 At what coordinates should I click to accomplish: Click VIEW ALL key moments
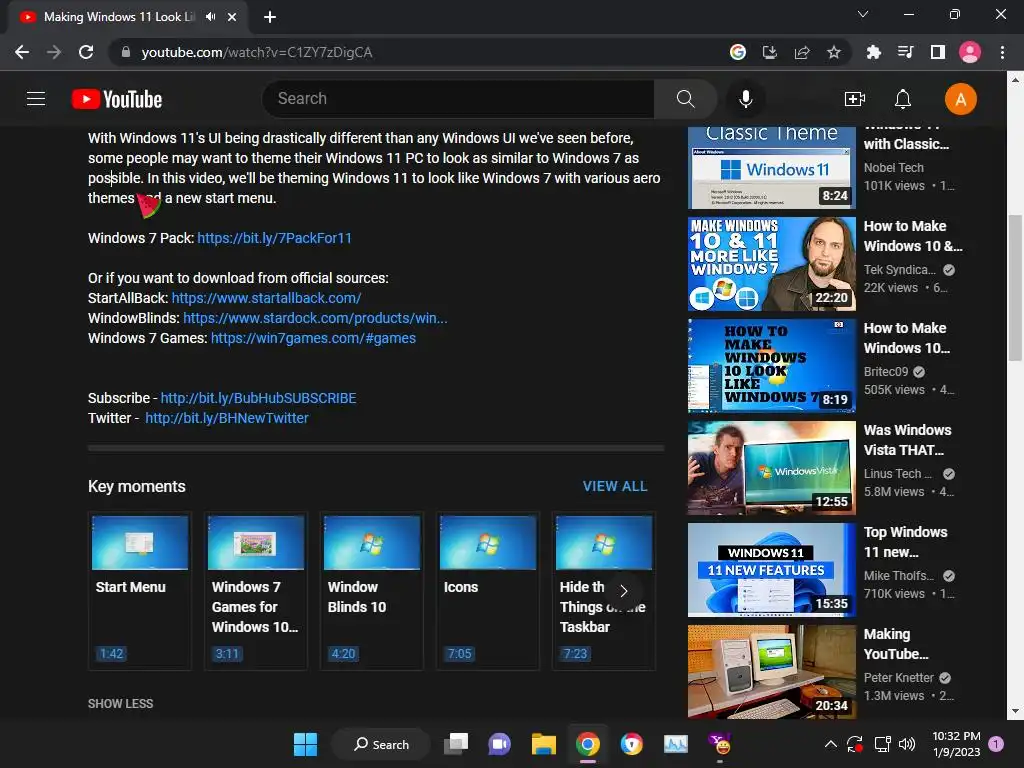point(615,487)
